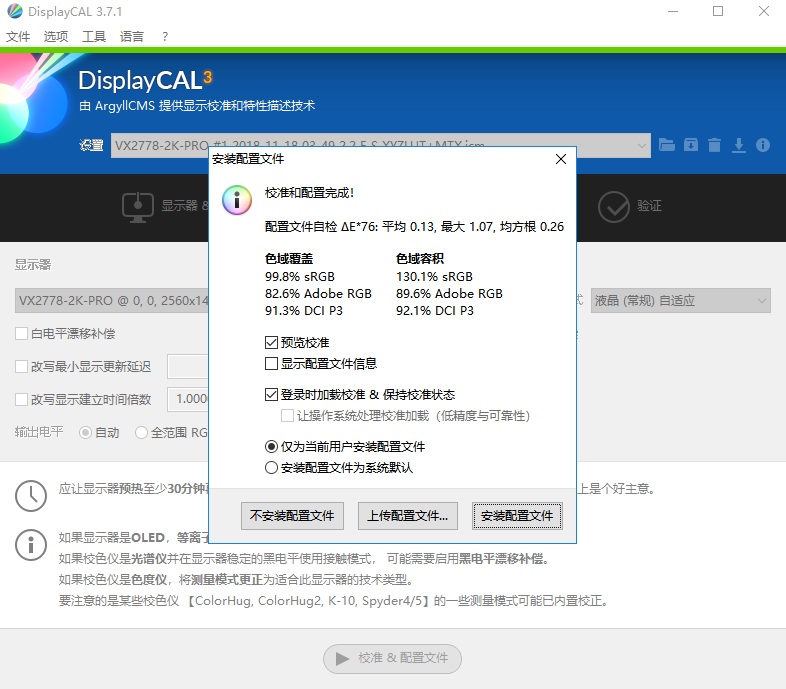Image resolution: width=786 pixels, height=689 pixels.
Task: Click 校准 & 配置文件 start button
Action: tap(392, 658)
